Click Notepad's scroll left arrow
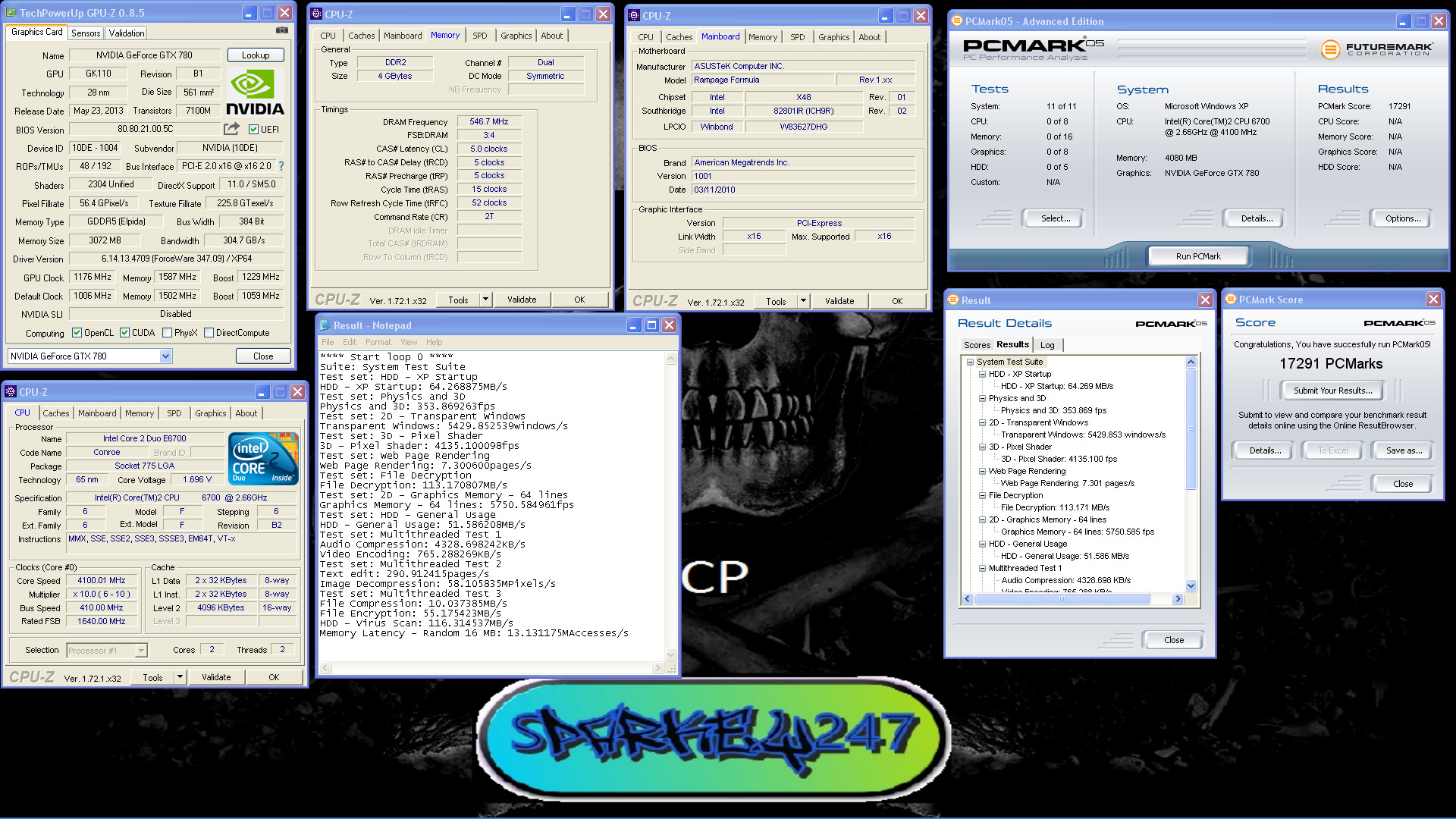1456x819 pixels. point(326,668)
